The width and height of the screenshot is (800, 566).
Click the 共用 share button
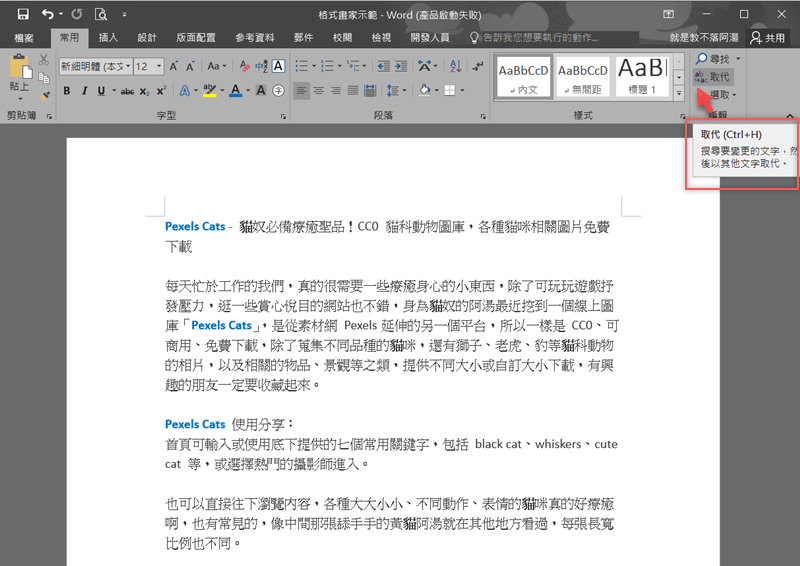768,38
